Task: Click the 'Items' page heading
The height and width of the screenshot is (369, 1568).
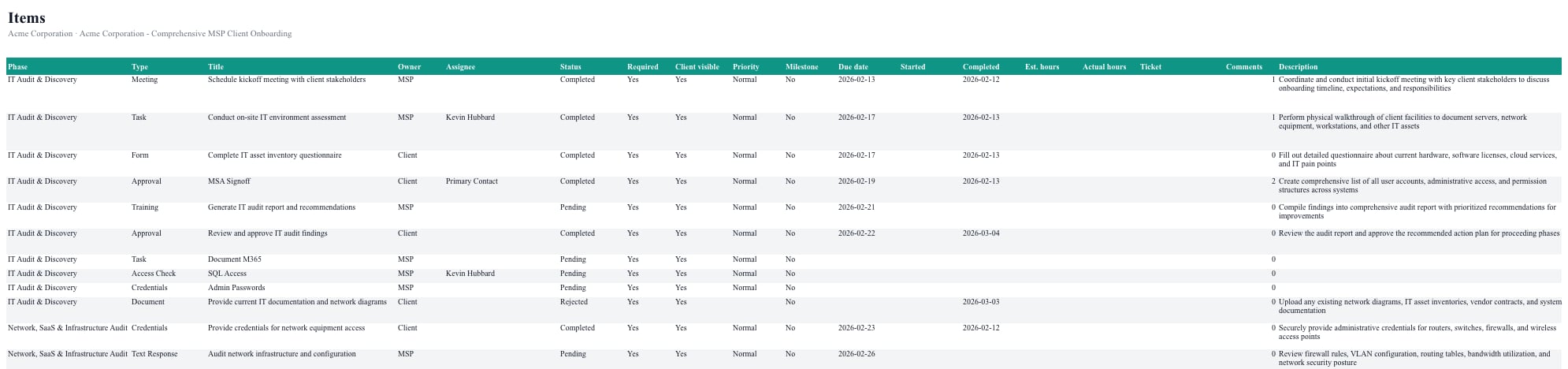Action: [x=27, y=17]
